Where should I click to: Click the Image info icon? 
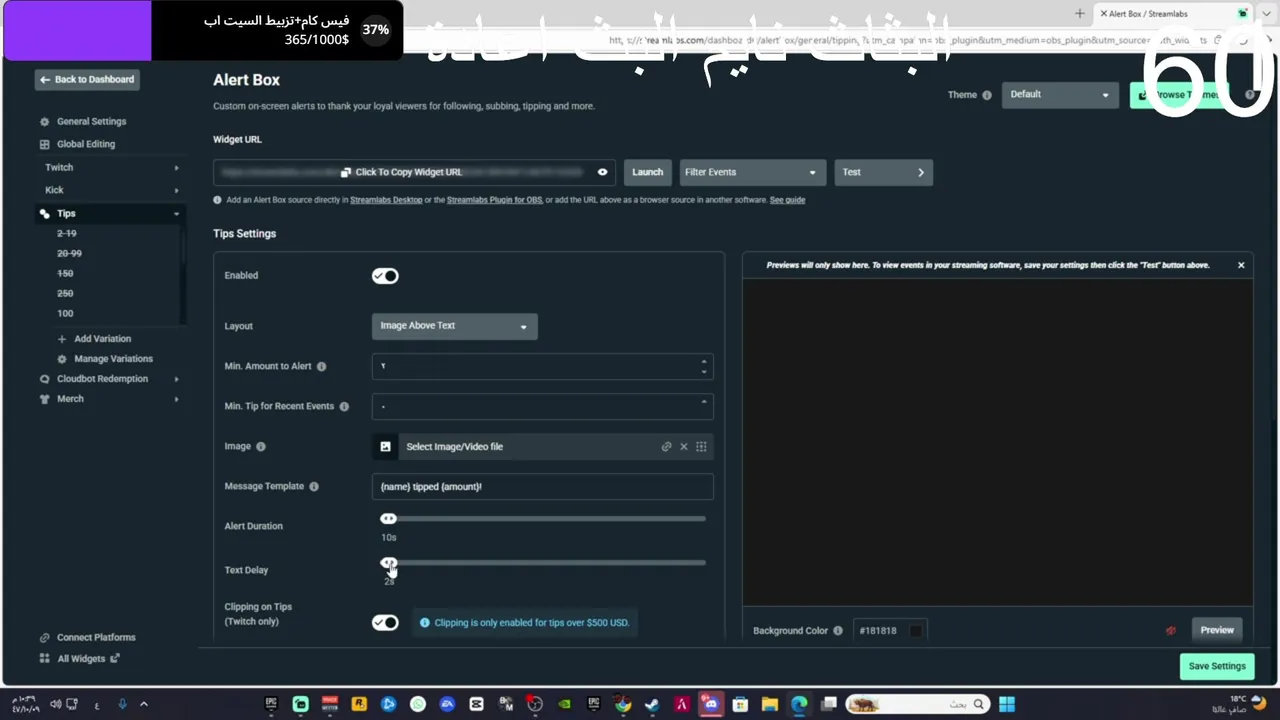261,447
